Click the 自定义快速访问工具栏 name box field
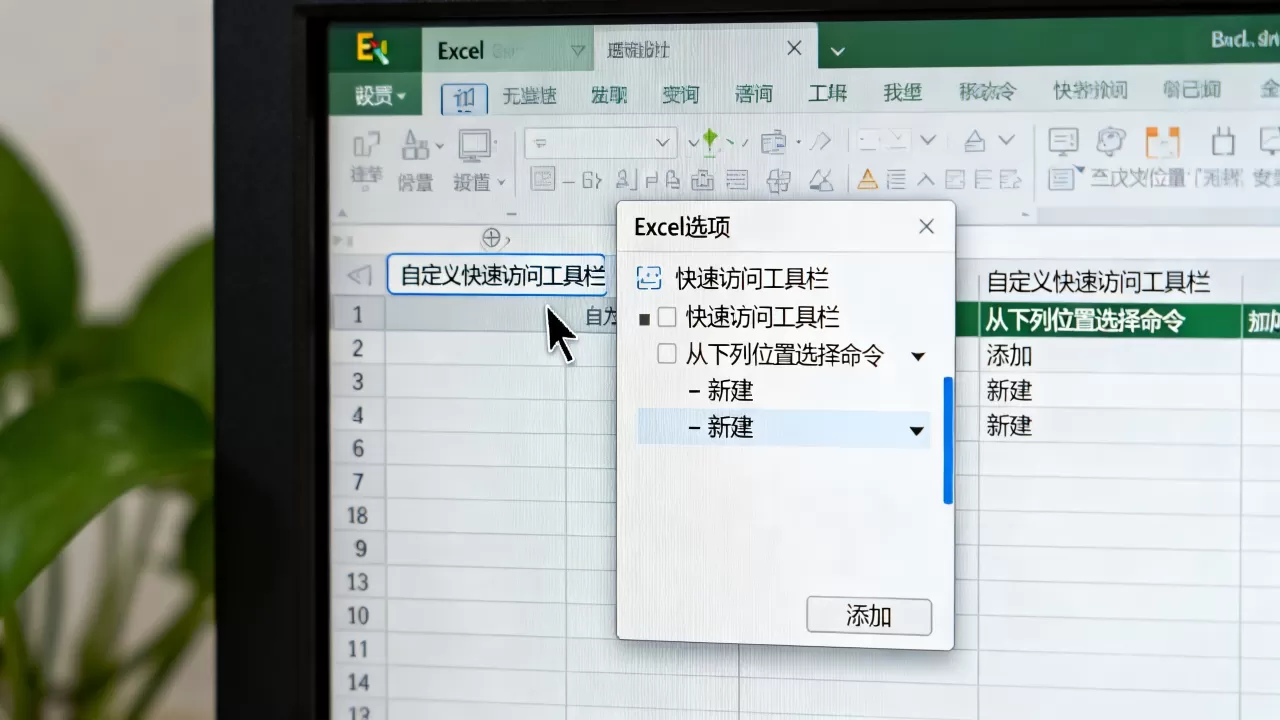 pos(496,275)
